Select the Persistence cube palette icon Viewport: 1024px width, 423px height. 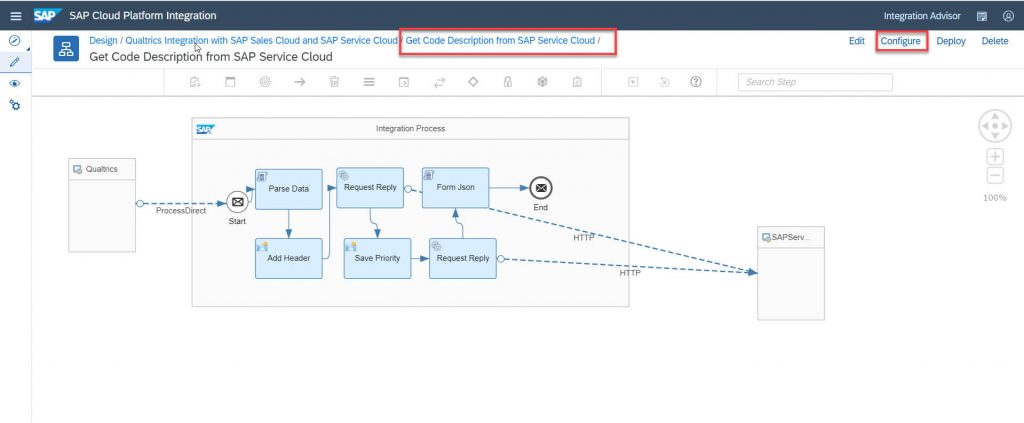click(x=542, y=82)
